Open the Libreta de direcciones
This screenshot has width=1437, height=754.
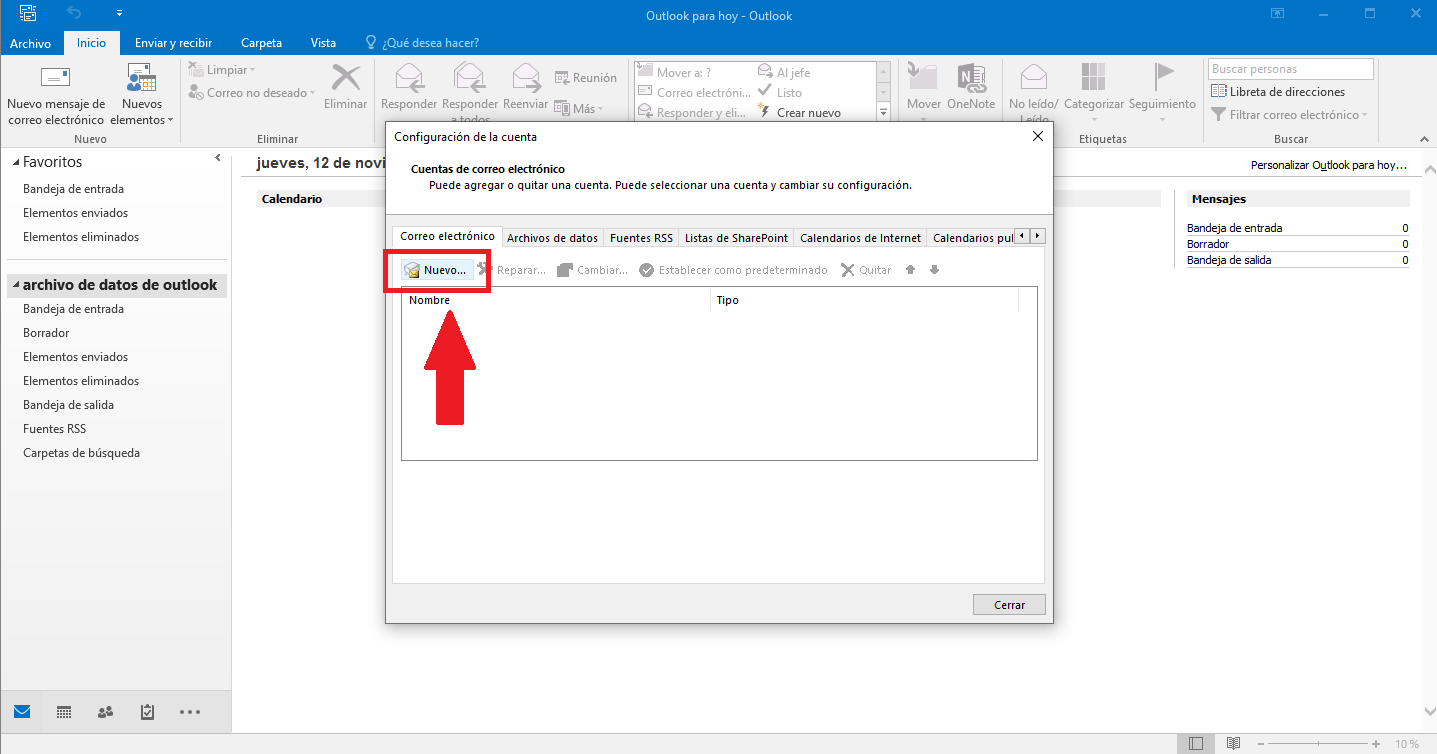click(x=1278, y=92)
